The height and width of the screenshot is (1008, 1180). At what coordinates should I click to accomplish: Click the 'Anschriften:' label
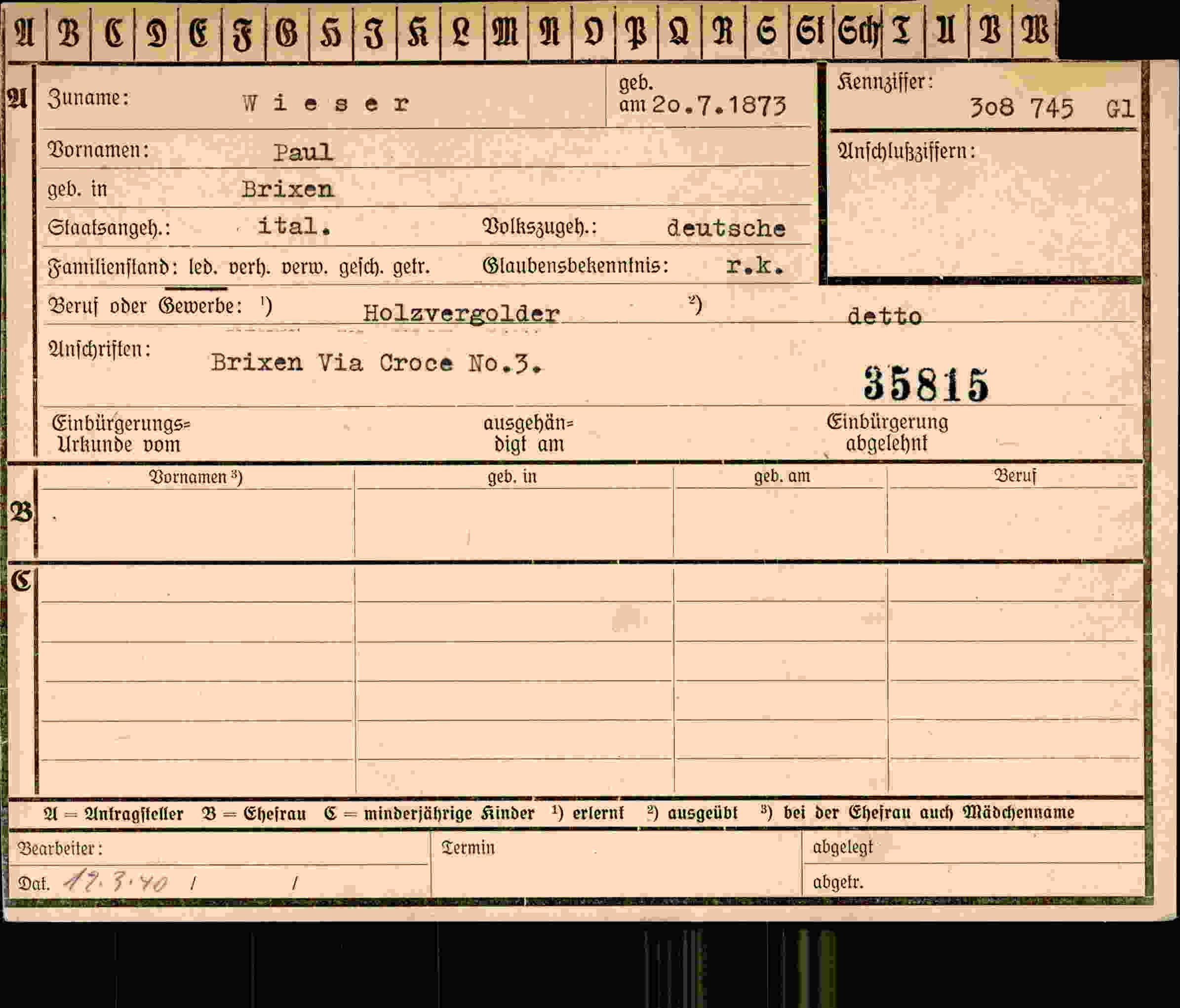(x=100, y=349)
